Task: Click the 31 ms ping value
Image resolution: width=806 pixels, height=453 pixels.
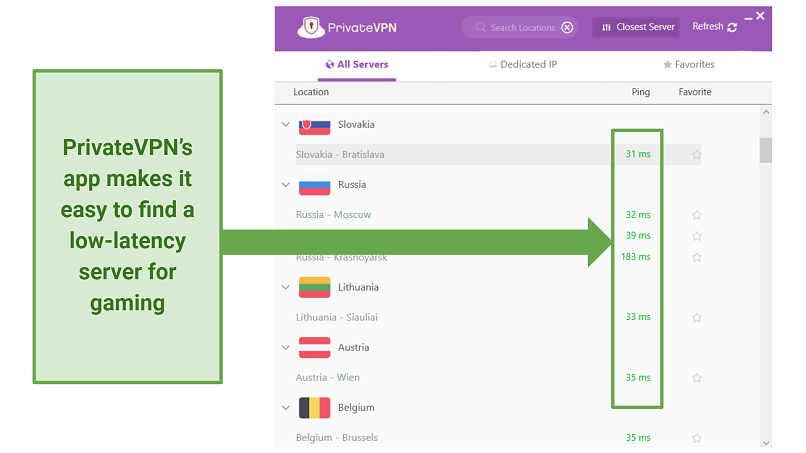Action: click(638, 154)
